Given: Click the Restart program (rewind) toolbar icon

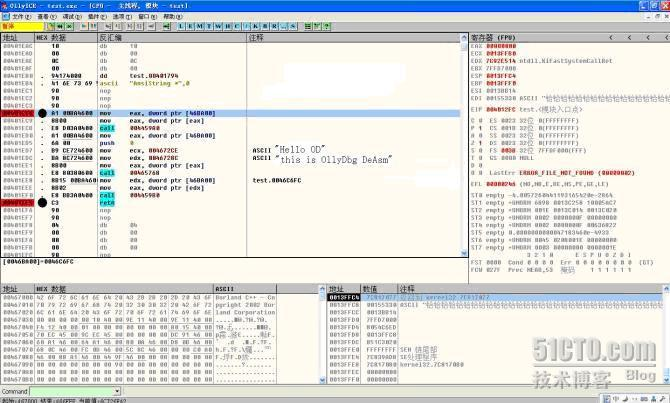Looking at the screenshot, I should pyautogui.click(x=60, y=26).
